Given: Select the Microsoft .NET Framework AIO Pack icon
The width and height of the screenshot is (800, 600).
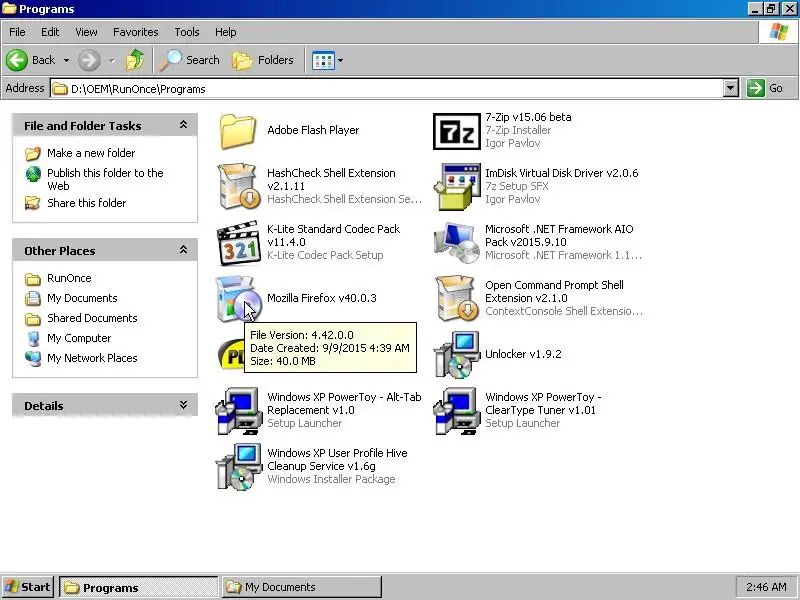Looking at the screenshot, I should tap(457, 243).
